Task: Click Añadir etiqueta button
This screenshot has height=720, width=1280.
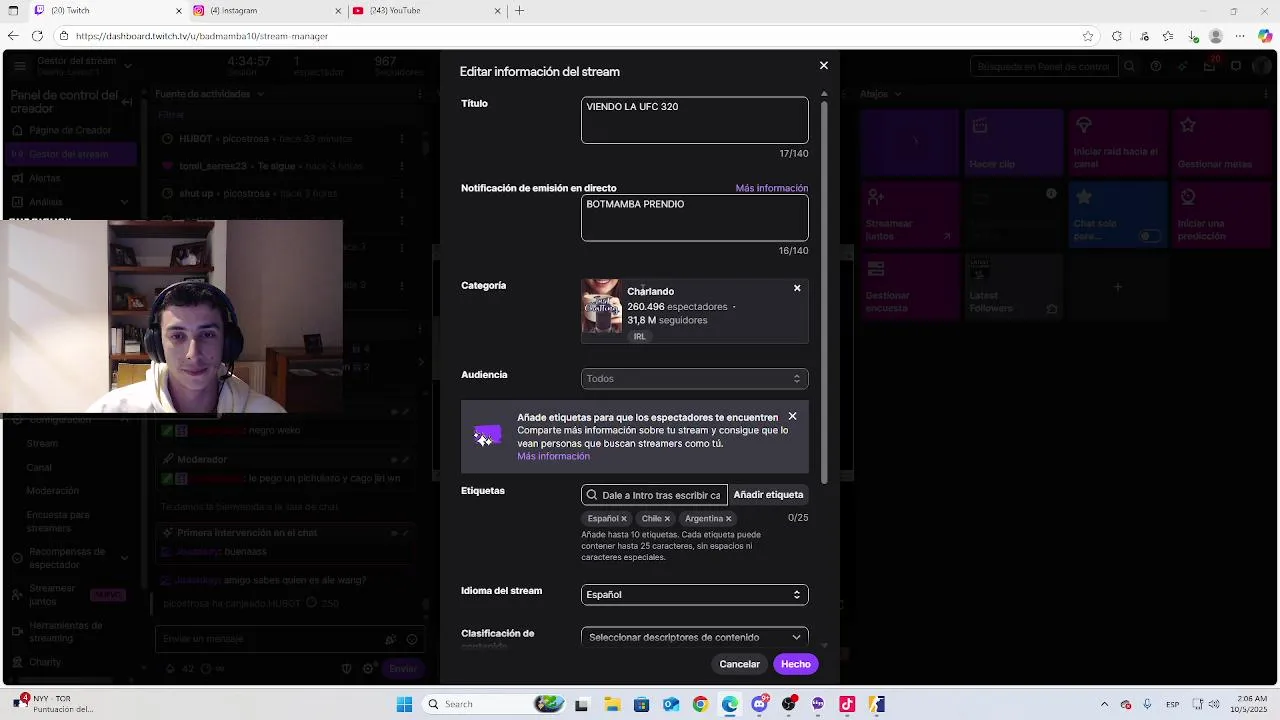Action: (768, 495)
